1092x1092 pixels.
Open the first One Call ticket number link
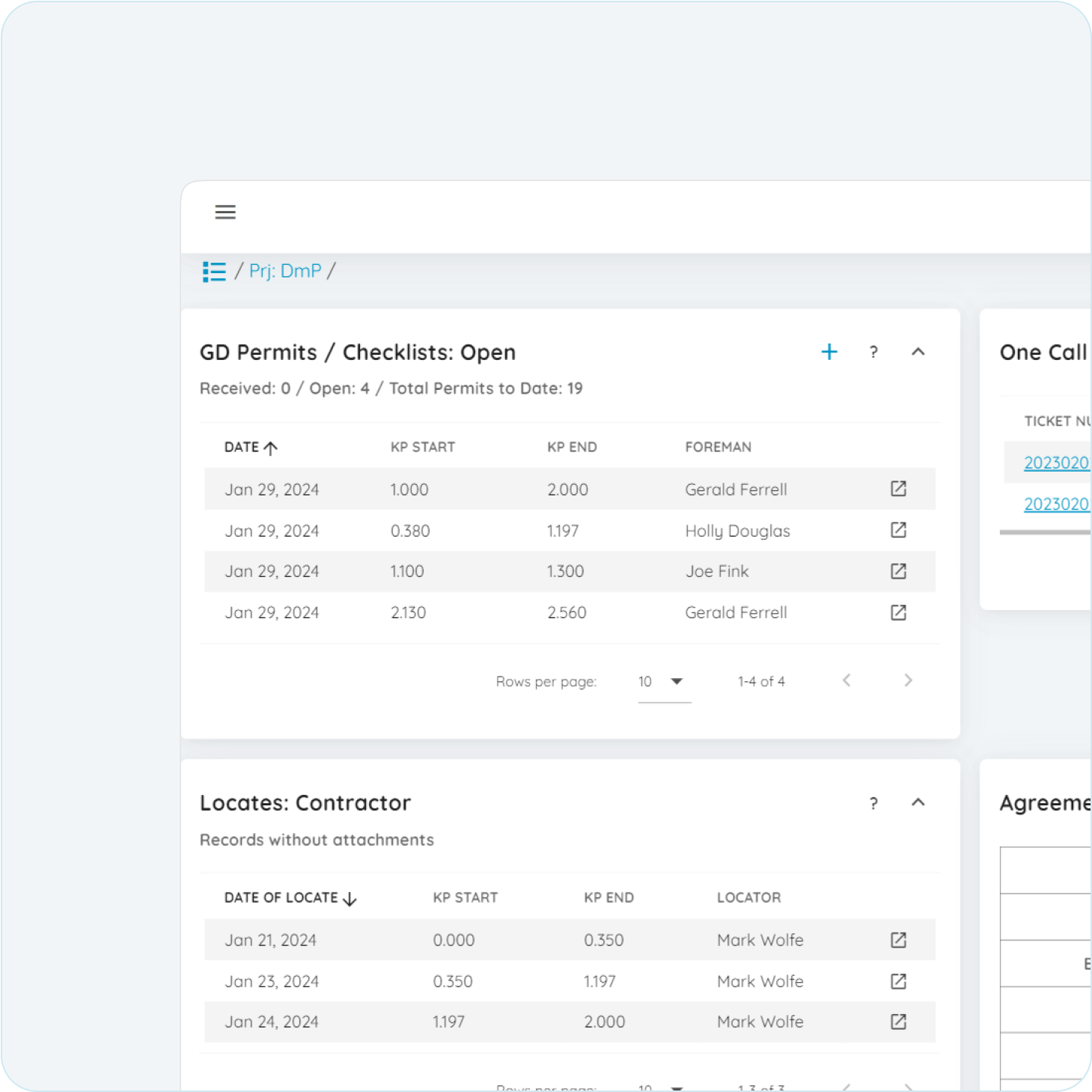tap(1056, 463)
